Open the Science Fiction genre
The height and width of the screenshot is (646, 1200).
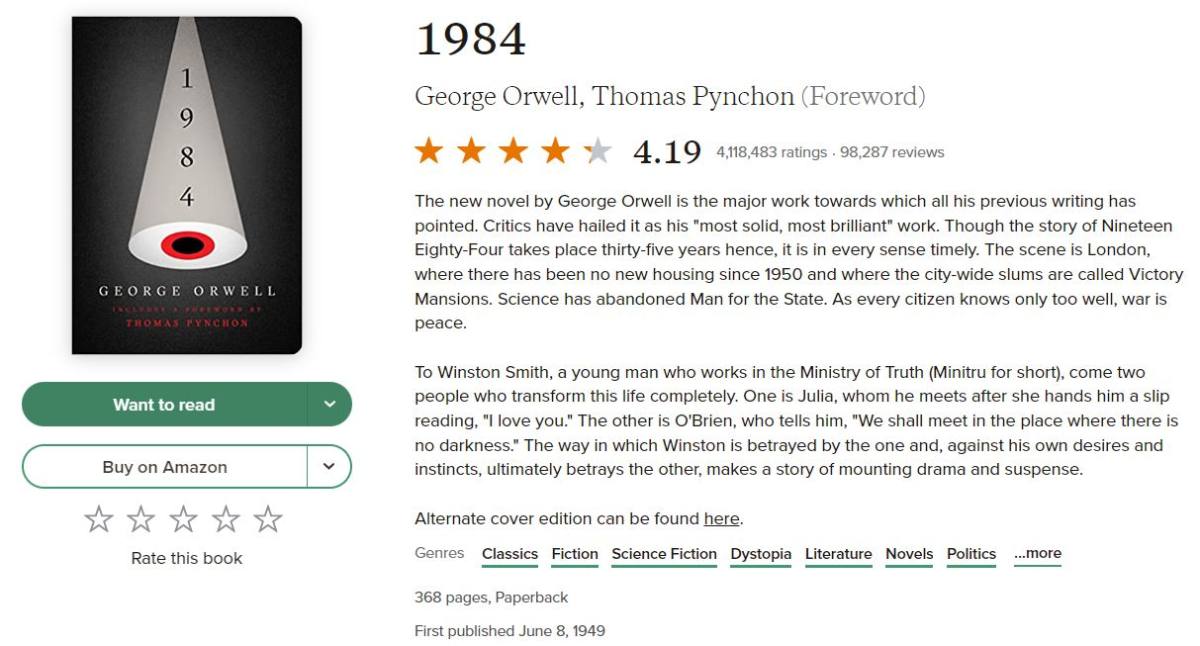tap(664, 554)
